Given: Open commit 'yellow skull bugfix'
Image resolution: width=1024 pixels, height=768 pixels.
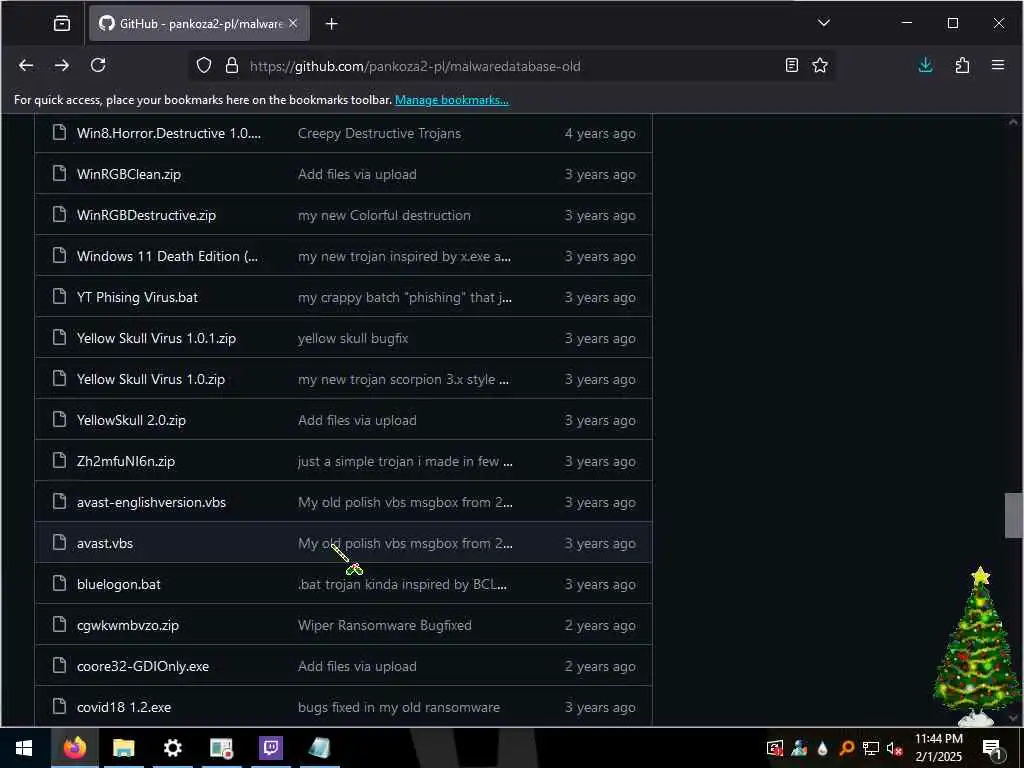Looking at the screenshot, I should click(353, 338).
